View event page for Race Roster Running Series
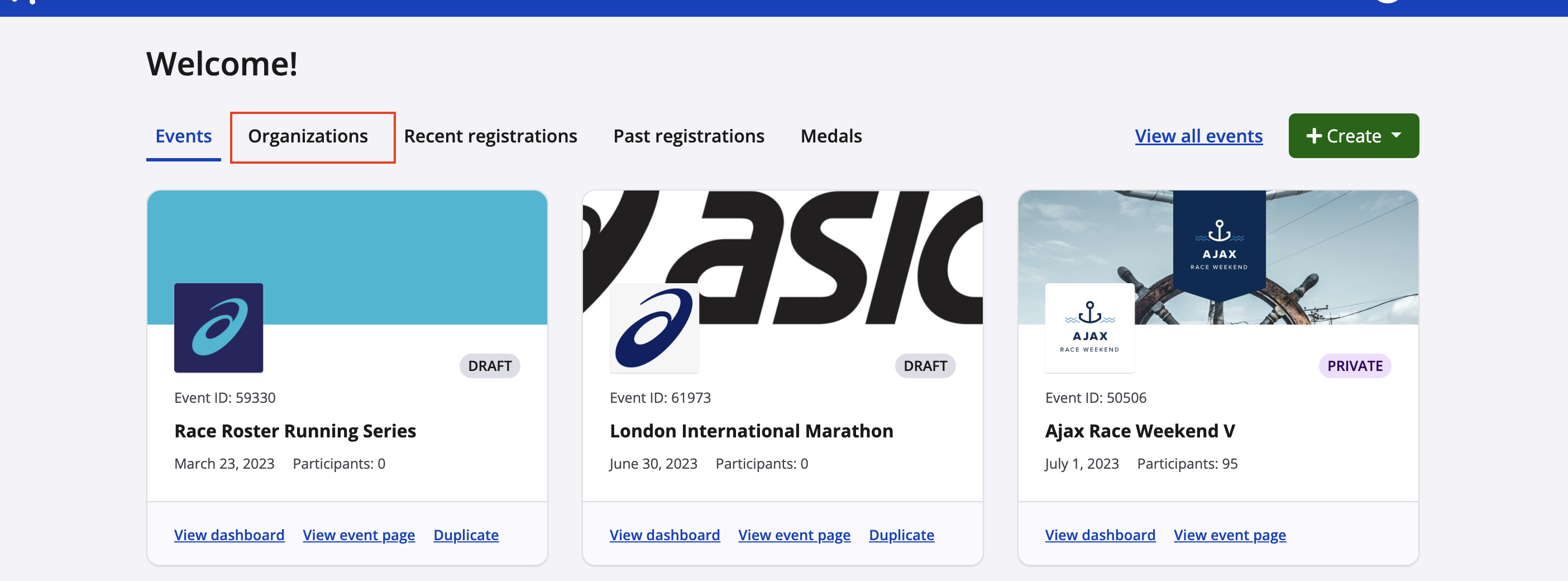This screenshot has height=581, width=1568. click(358, 535)
